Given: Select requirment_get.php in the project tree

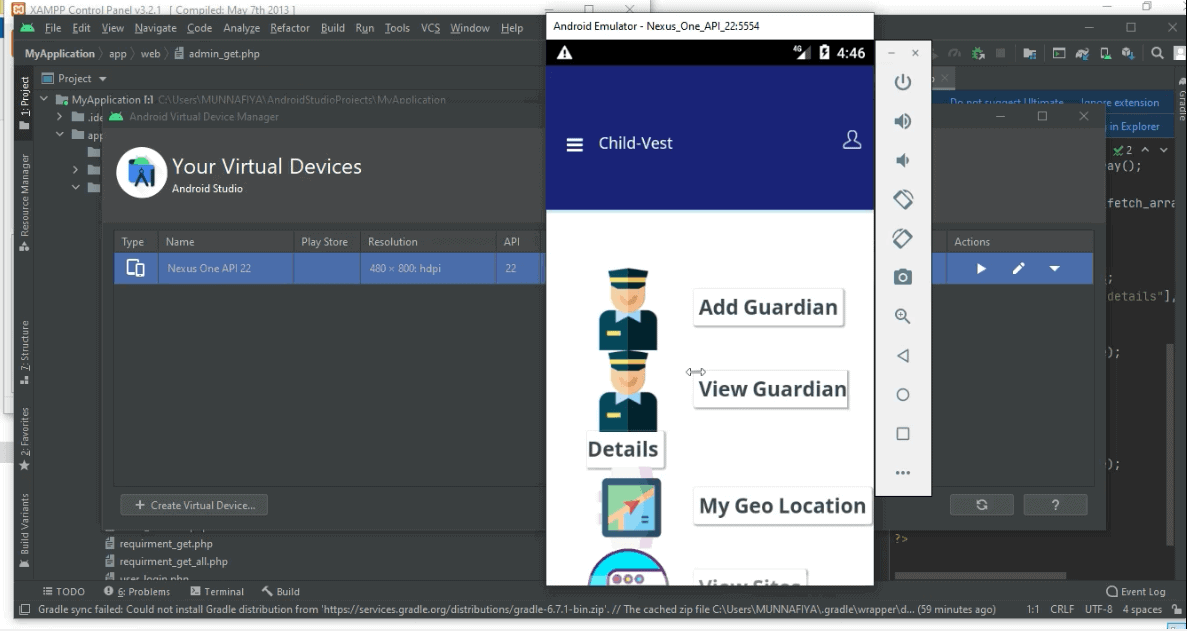Looking at the screenshot, I should tap(165, 544).
